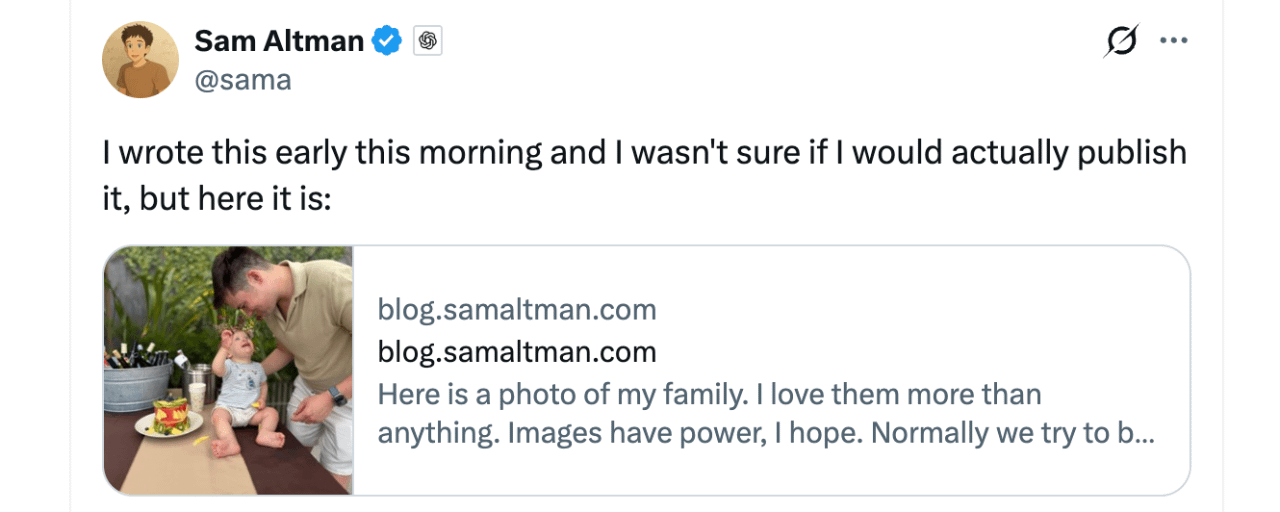Open Grok actions for this post
The width and height of the screenshot is (1280, 512).
coord(1121,41)
